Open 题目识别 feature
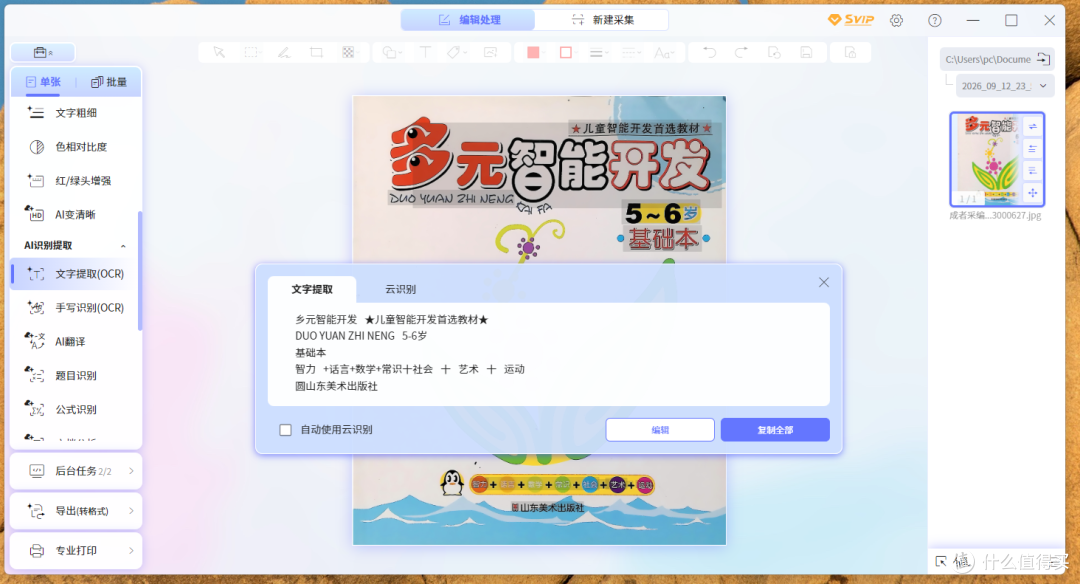Screen dimensions: 1080x584 coord(75,375)
